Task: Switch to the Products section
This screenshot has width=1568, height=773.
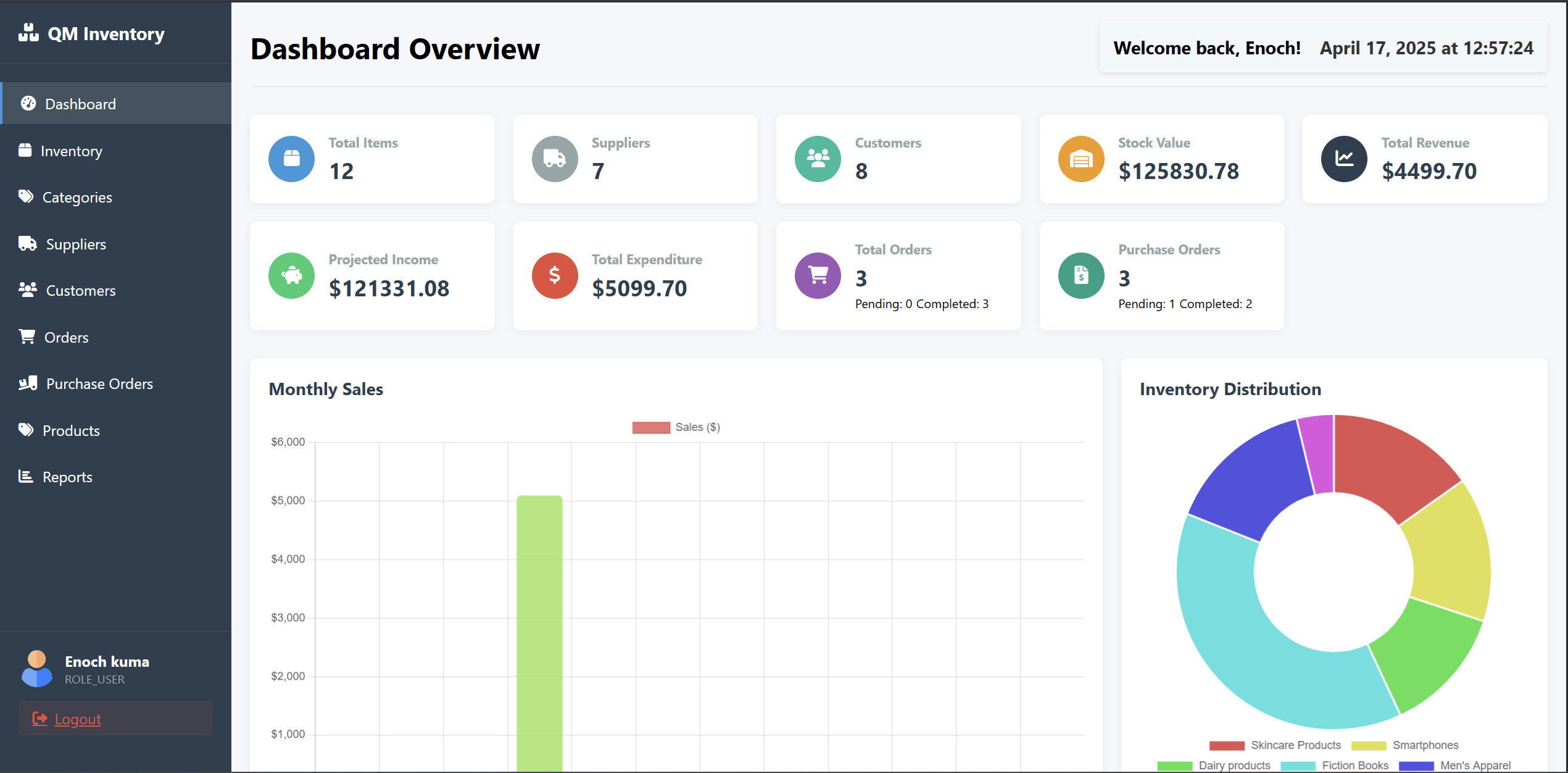Action: [x=71, y=430]
